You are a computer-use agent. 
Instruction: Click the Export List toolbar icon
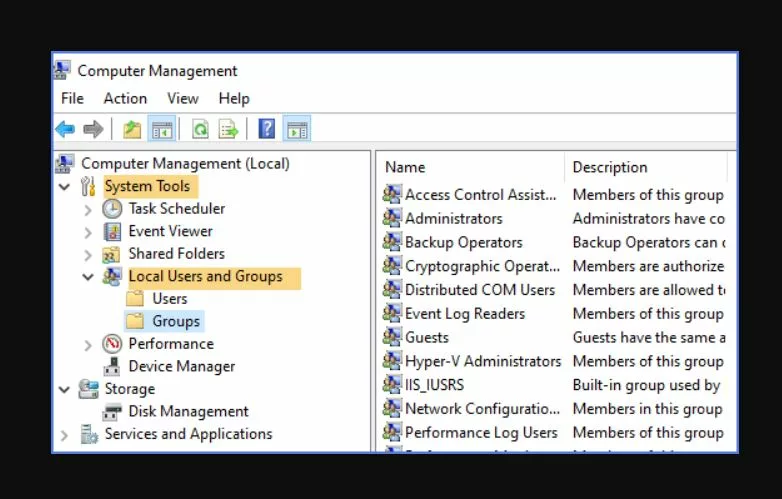click(228, 130)
